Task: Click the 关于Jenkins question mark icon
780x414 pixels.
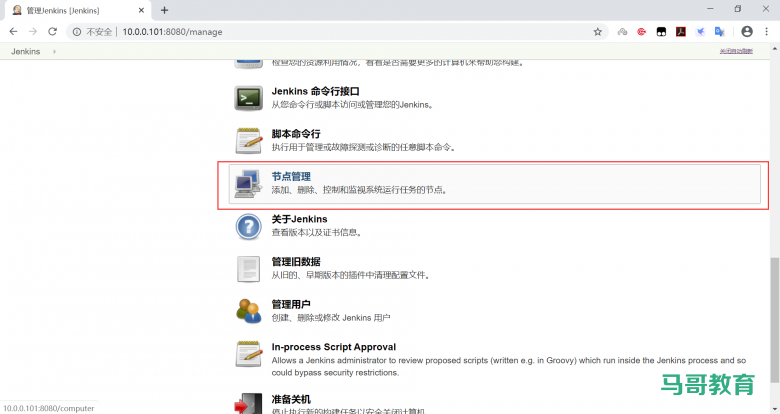Action: [248, 226]
